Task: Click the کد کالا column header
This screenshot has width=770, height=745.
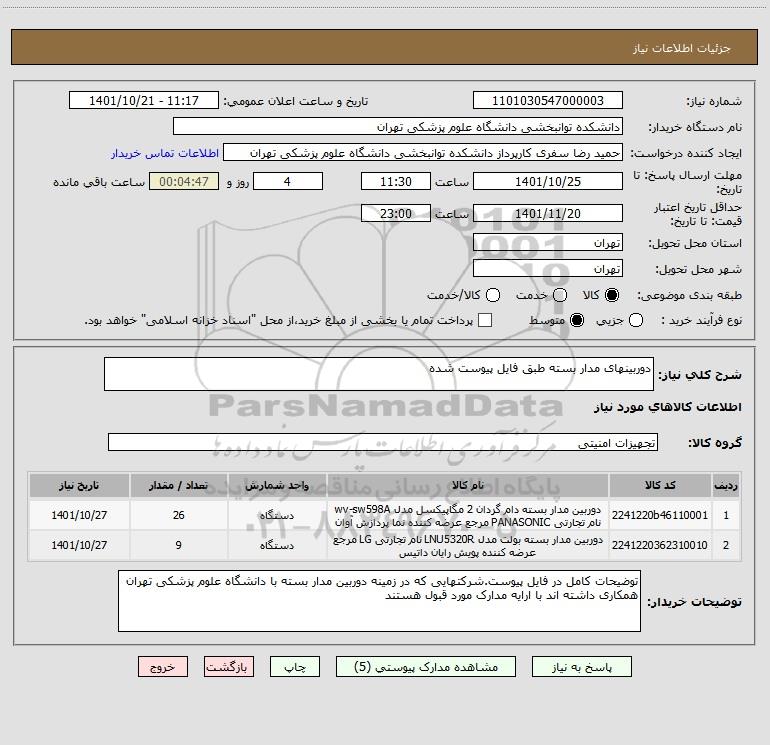Action: point(660,485)
